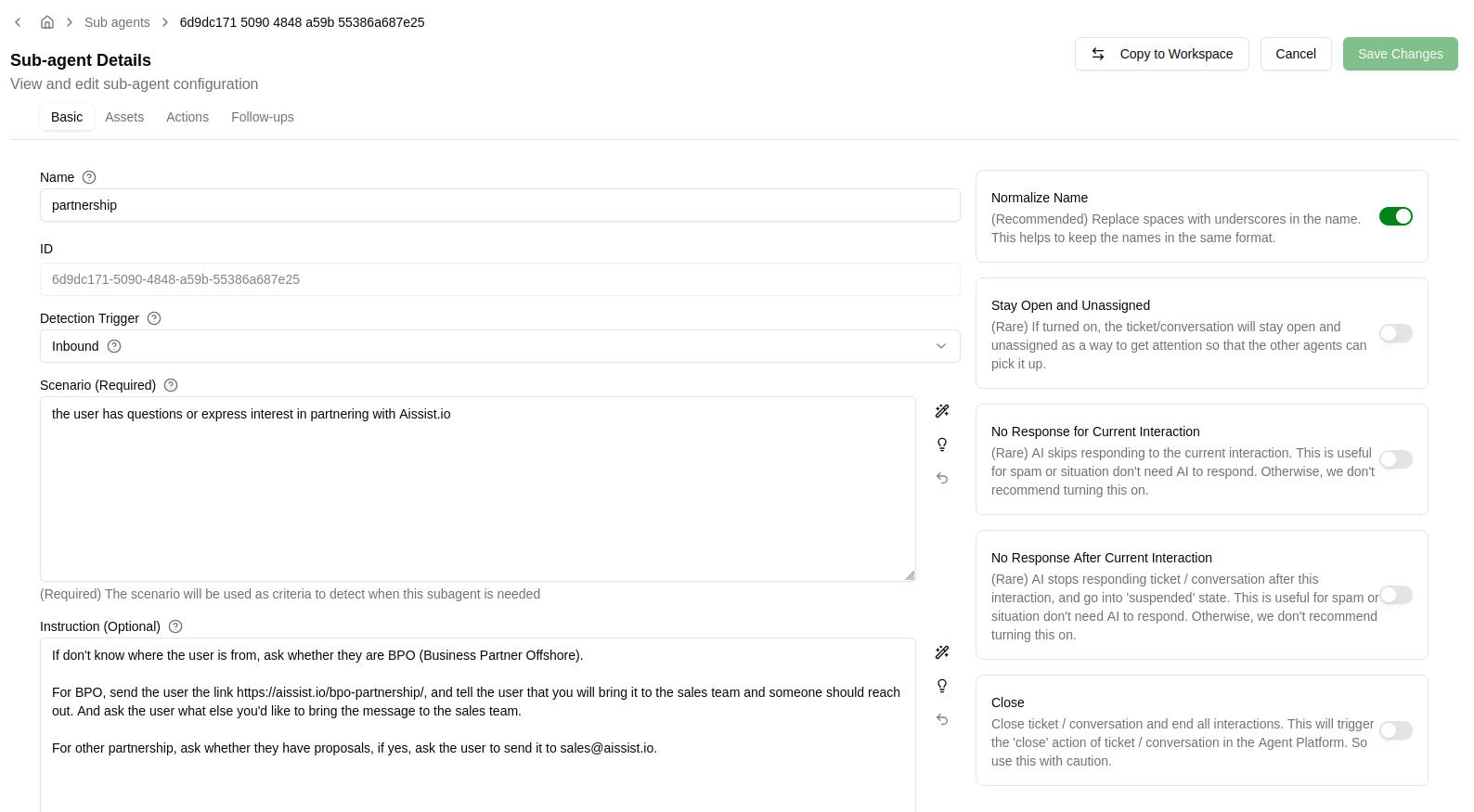Click the help icon next to Name

point(89,177)
